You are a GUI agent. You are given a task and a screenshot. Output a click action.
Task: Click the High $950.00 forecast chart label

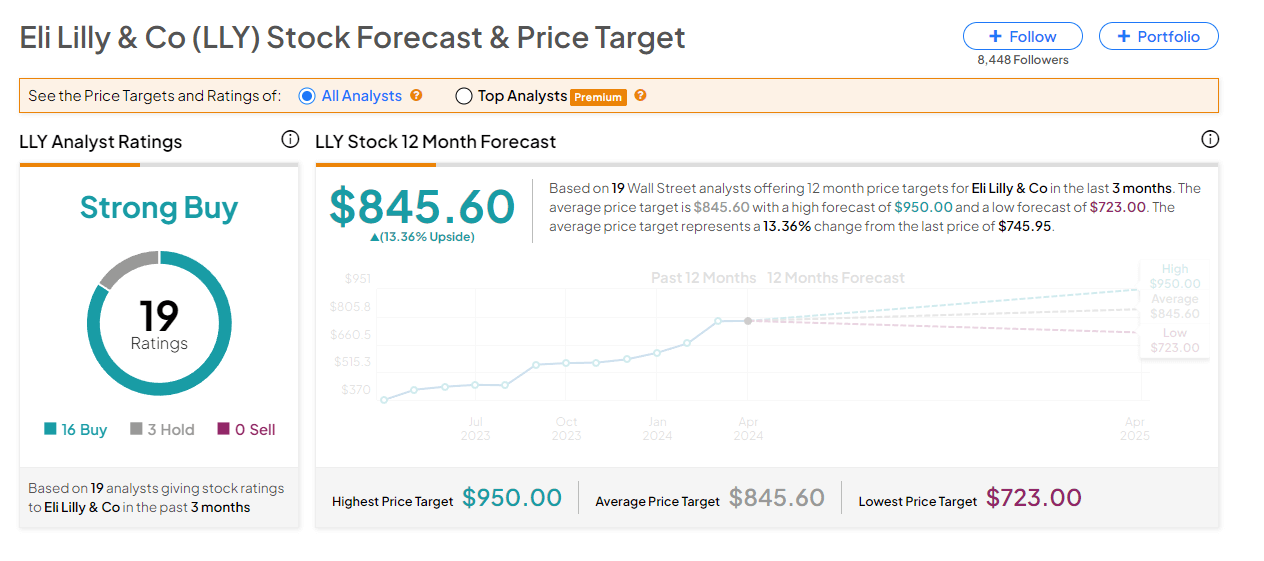pos(1174,276)
